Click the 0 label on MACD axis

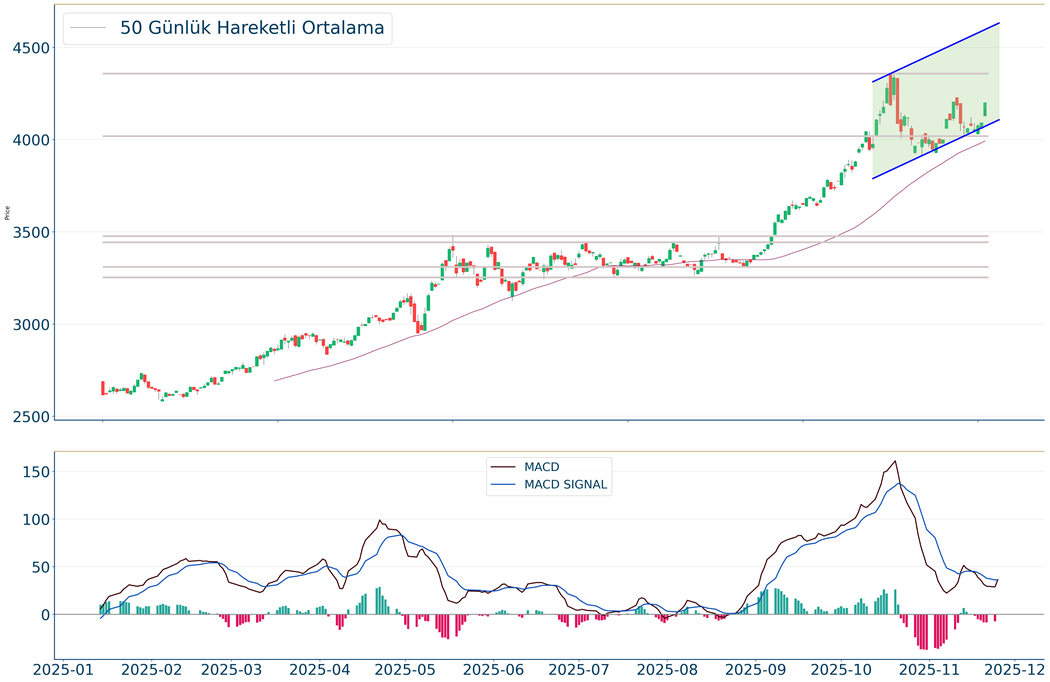44,615
